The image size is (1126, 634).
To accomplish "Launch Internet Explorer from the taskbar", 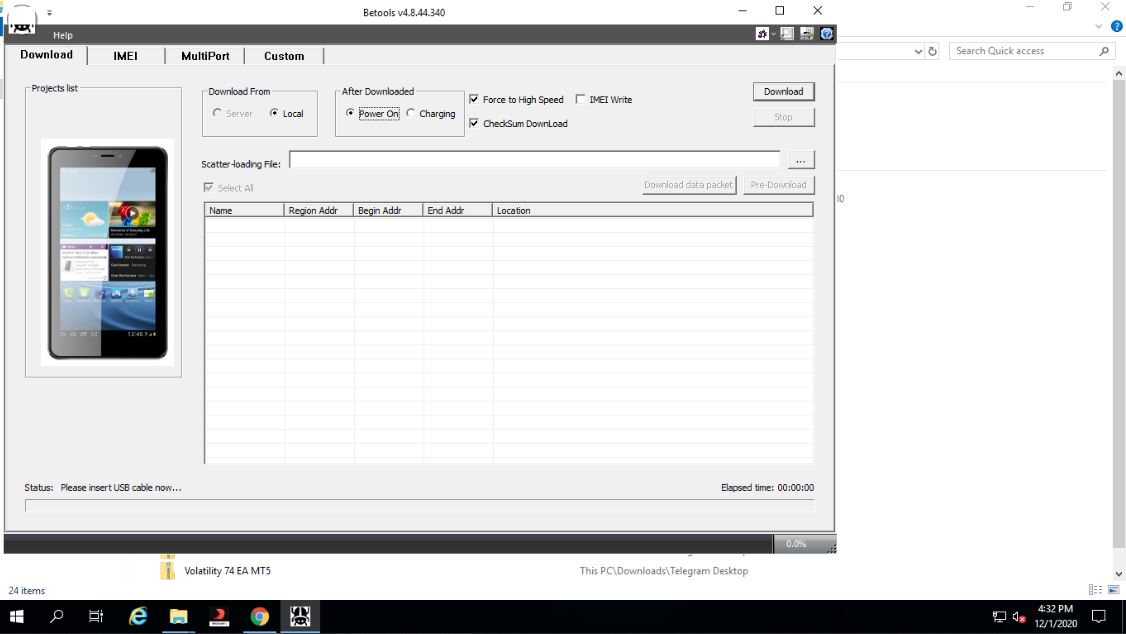I will pyautogui.click(x=138, y=616).
